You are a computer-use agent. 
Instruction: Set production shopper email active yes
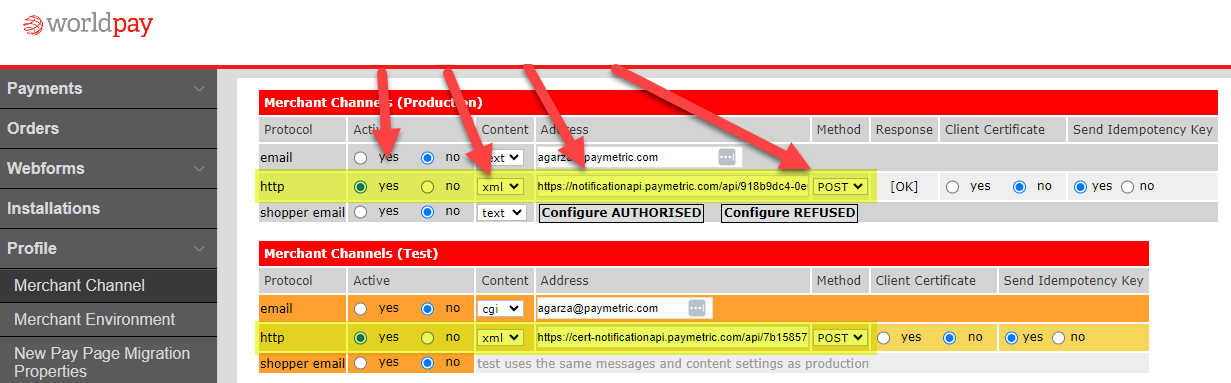pyautogui.click(x=360, y=212)
